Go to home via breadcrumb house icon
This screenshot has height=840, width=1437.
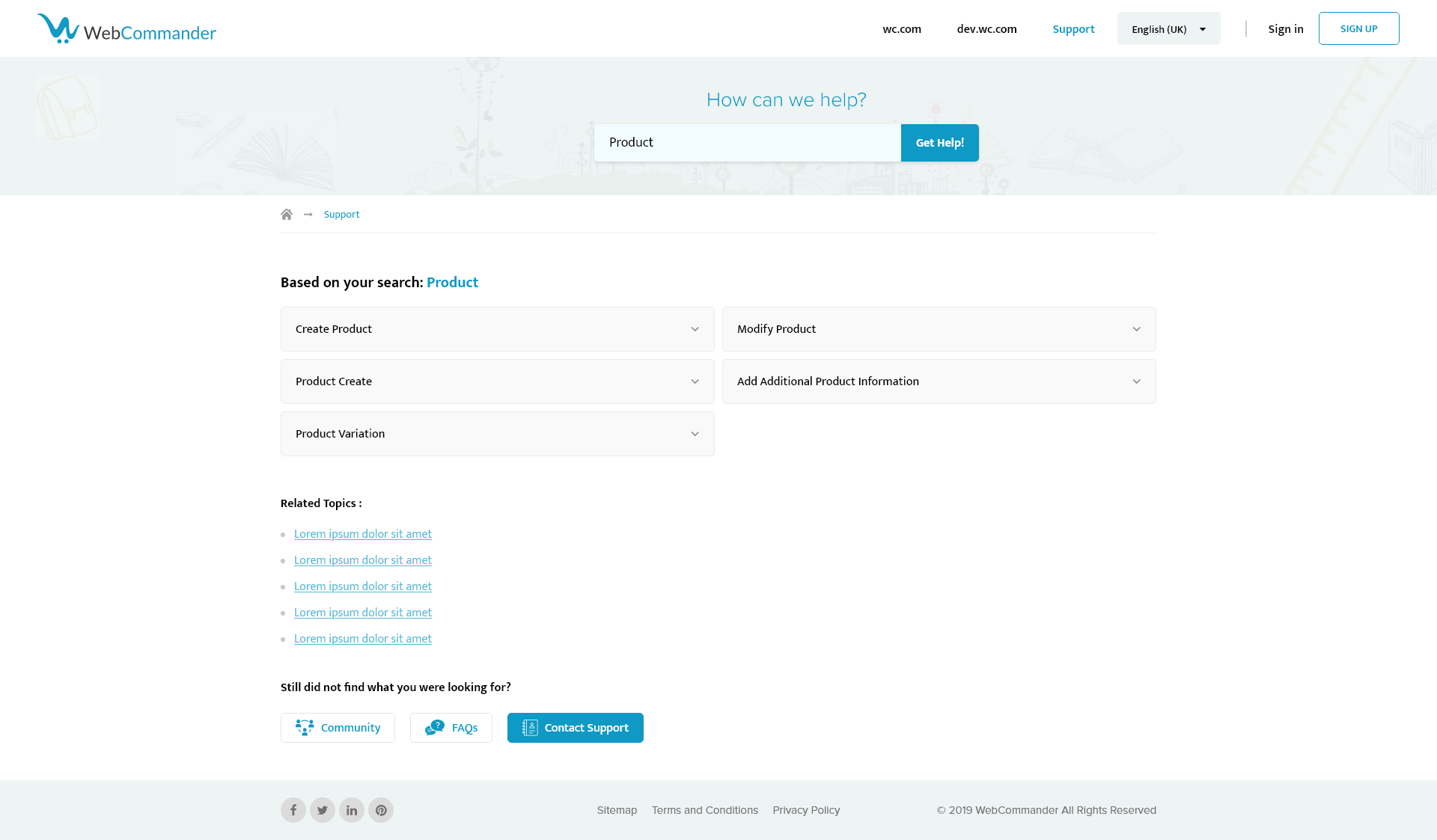point(287,215)
